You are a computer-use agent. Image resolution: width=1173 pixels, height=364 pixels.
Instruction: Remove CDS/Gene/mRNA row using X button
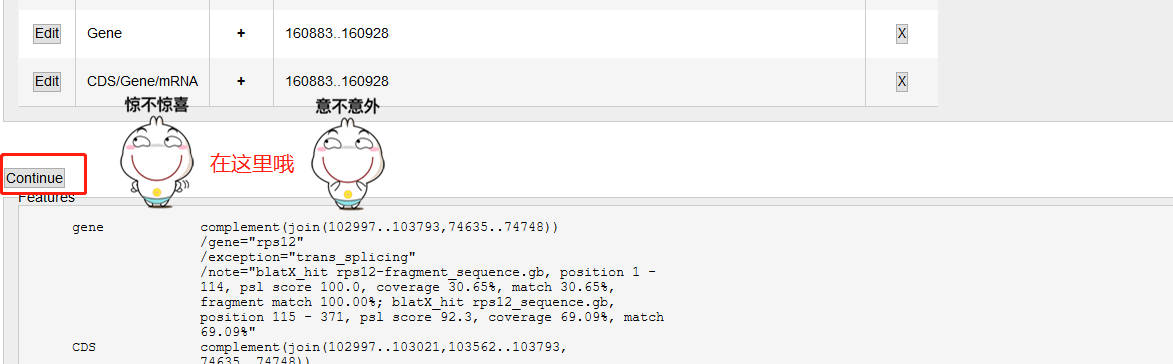pyautogui.click(x=901, y=81)
